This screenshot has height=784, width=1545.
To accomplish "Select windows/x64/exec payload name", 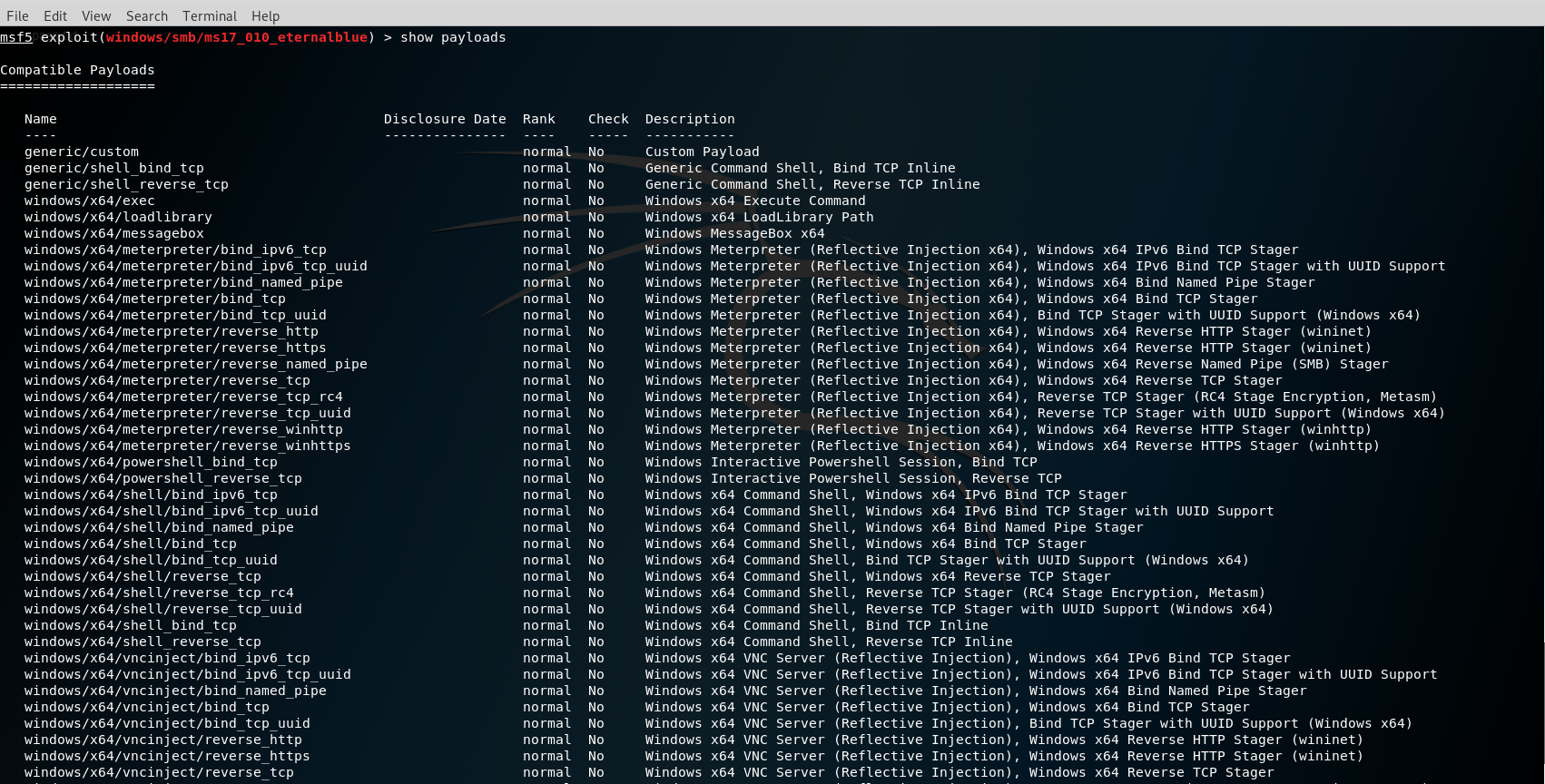I will (x=90, y=201).
